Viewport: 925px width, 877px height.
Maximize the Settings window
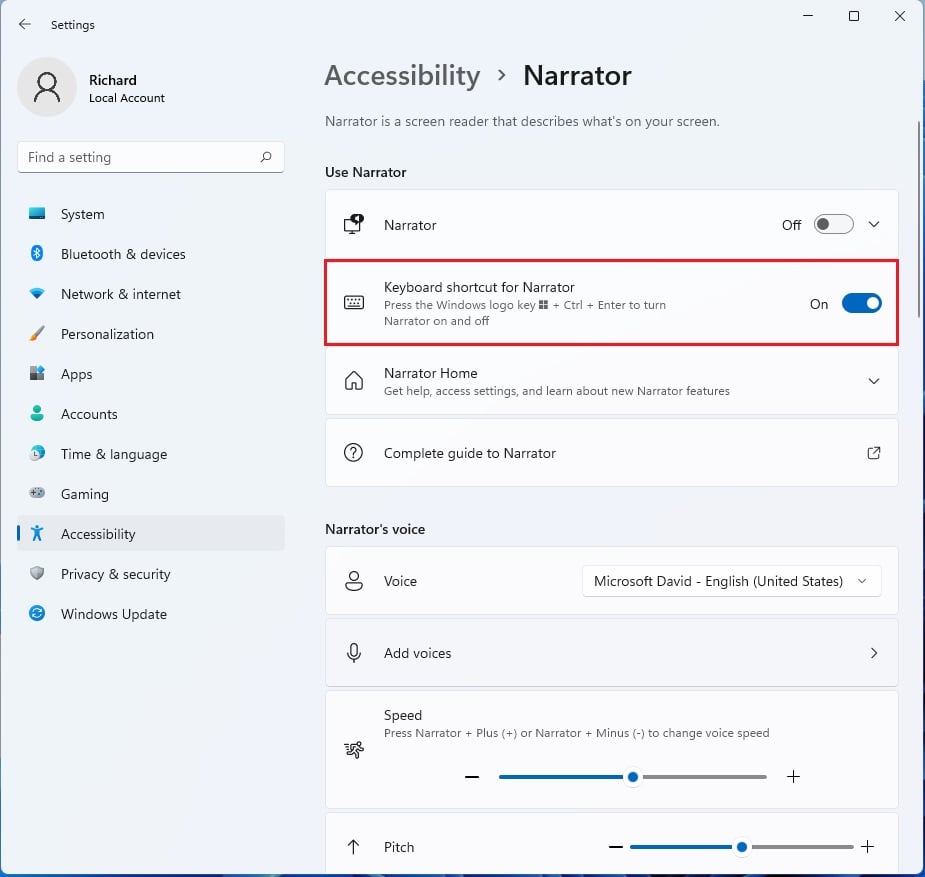[854, 16]
